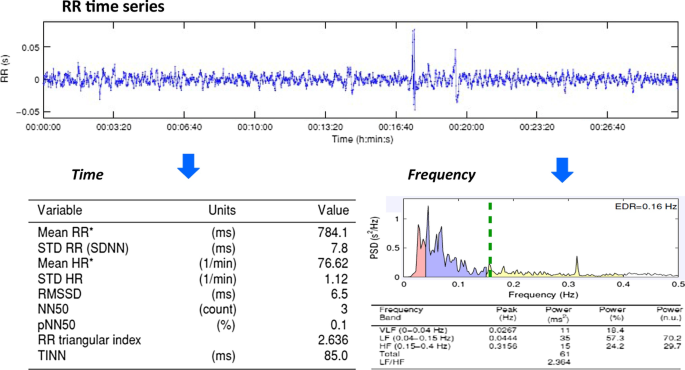Select the "STD HR" row label
685x370 pixels.
60,279
